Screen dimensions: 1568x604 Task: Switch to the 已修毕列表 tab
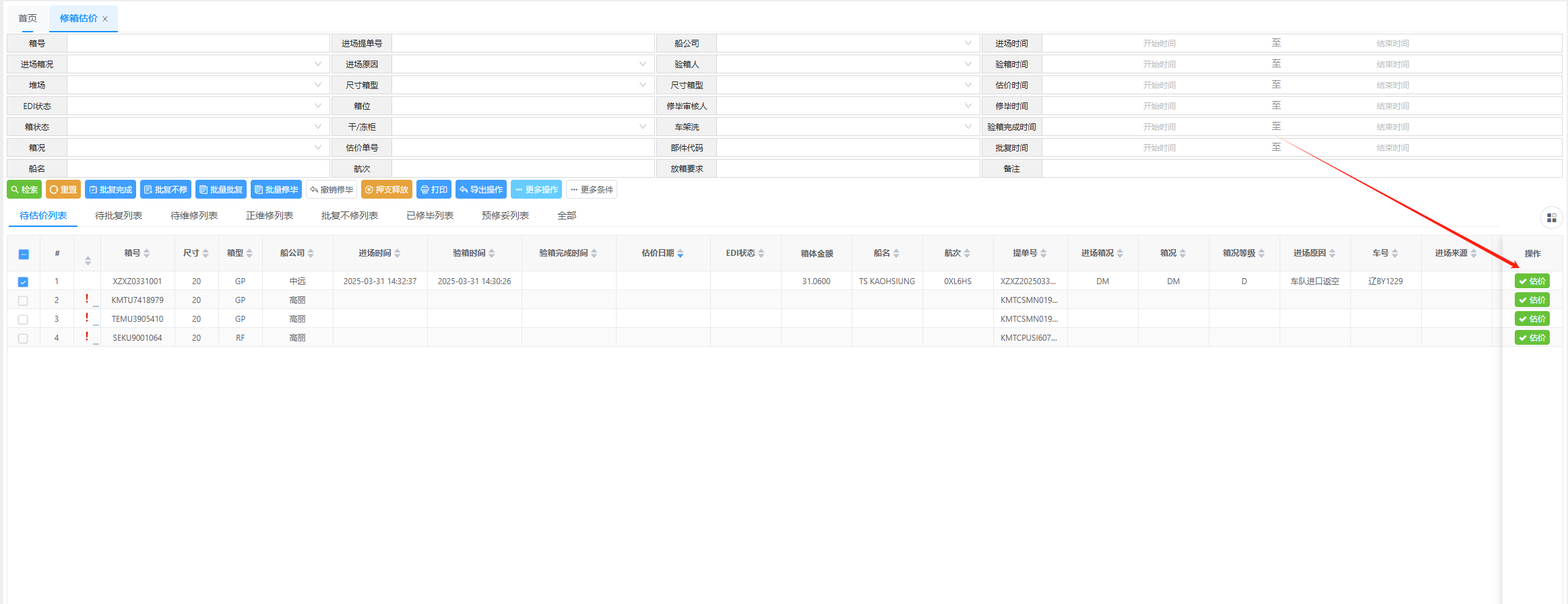pos(430,215)
